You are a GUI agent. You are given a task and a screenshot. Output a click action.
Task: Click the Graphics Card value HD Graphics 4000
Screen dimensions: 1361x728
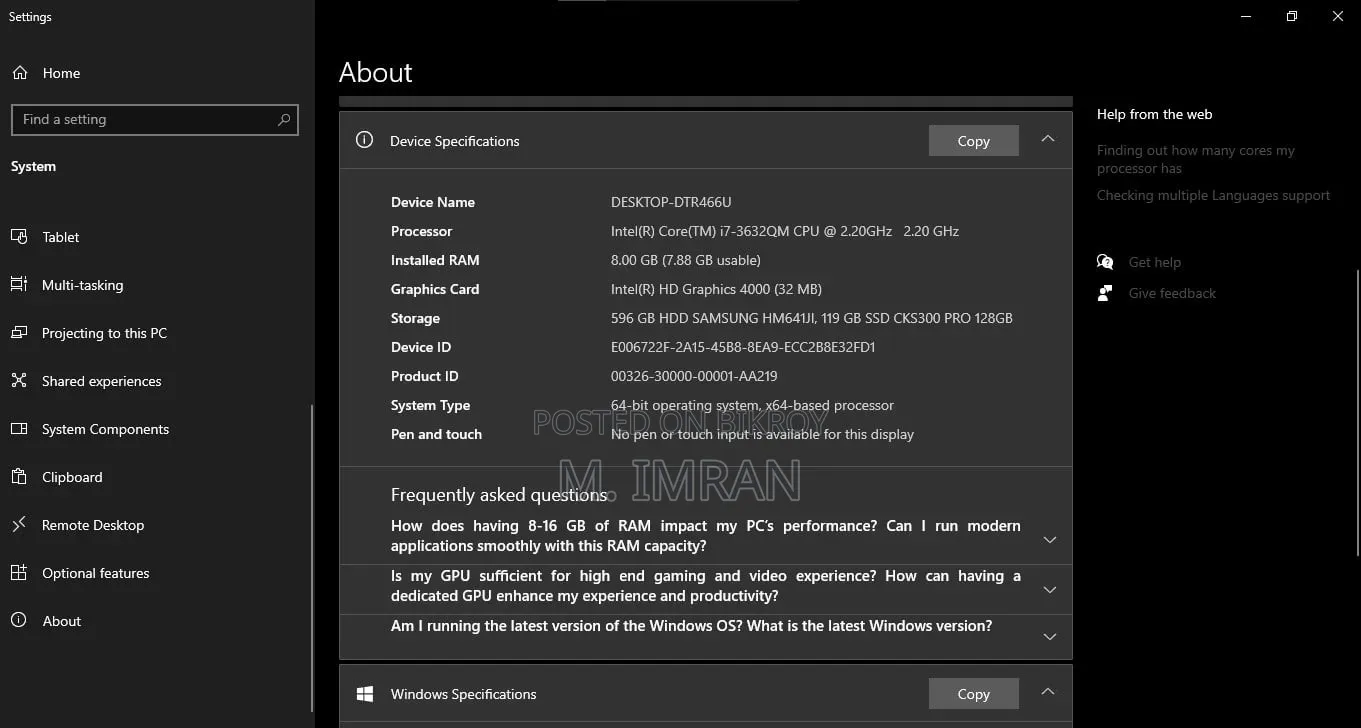(716, 289)
